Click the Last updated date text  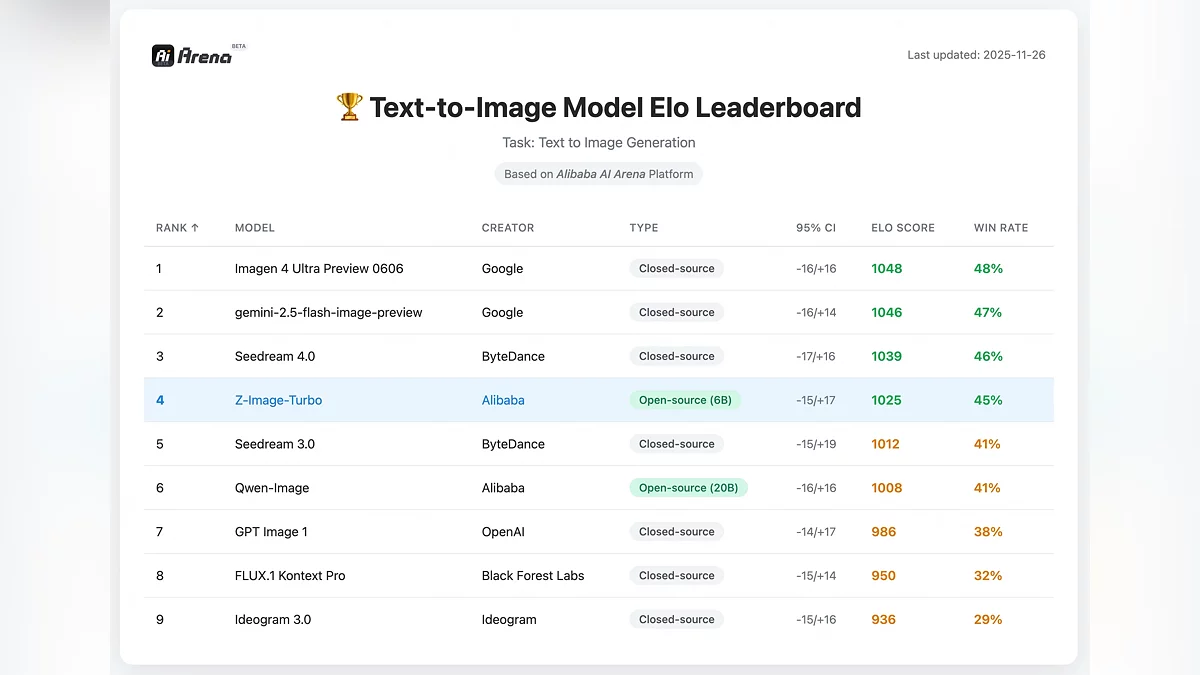[976, 55]
